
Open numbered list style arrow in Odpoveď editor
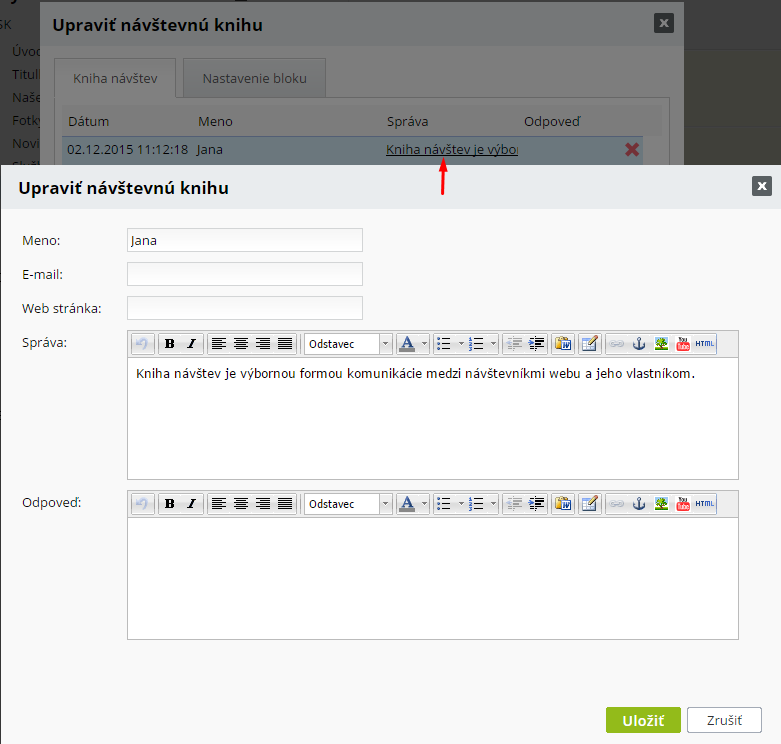click(x=493, y=504)
